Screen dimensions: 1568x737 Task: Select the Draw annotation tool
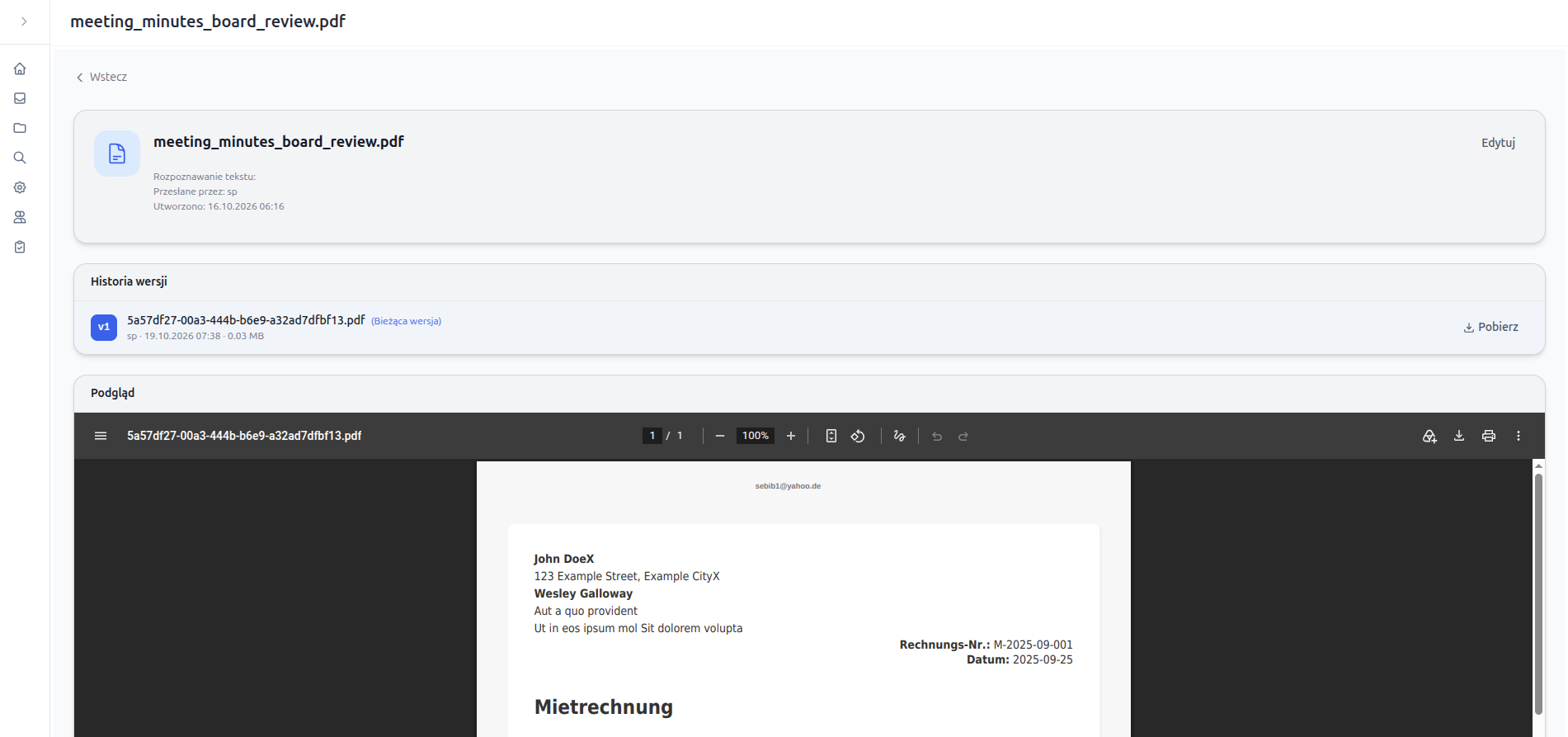[x=900, y=436]
